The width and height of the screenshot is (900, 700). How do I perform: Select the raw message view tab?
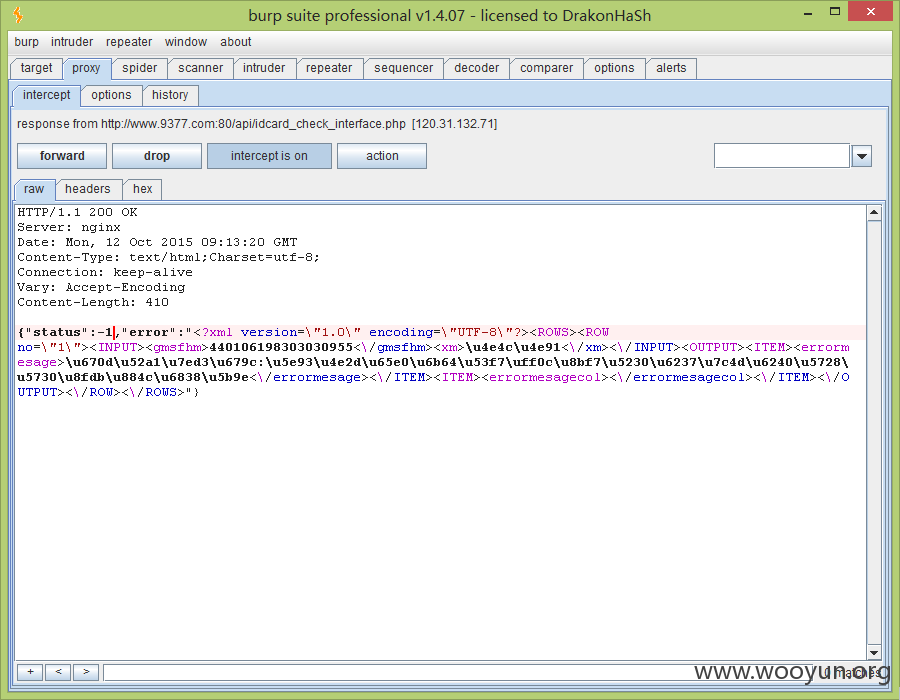coord(34,189)
